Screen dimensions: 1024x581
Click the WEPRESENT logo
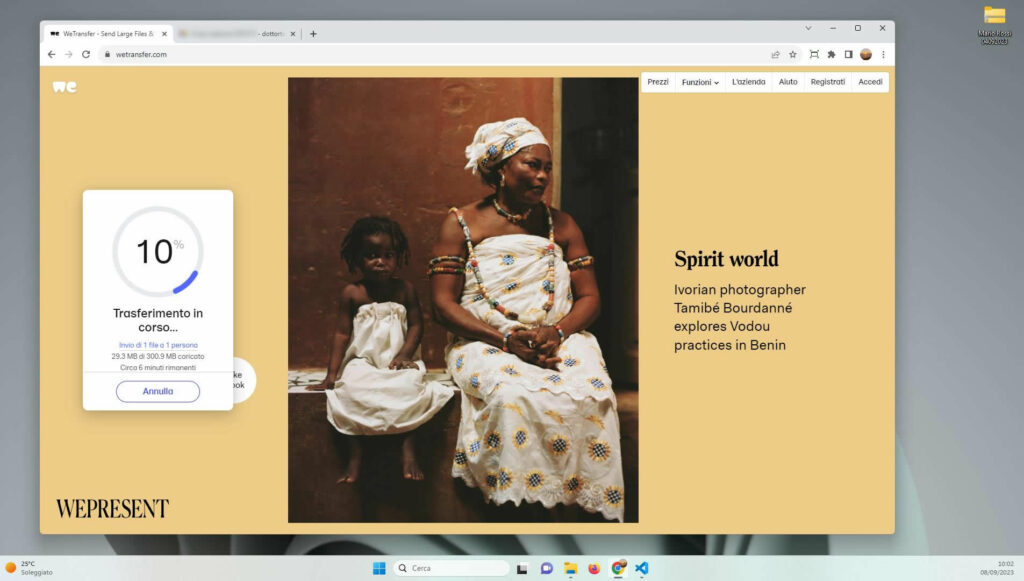pyautogui.click(x=112, y=509)
